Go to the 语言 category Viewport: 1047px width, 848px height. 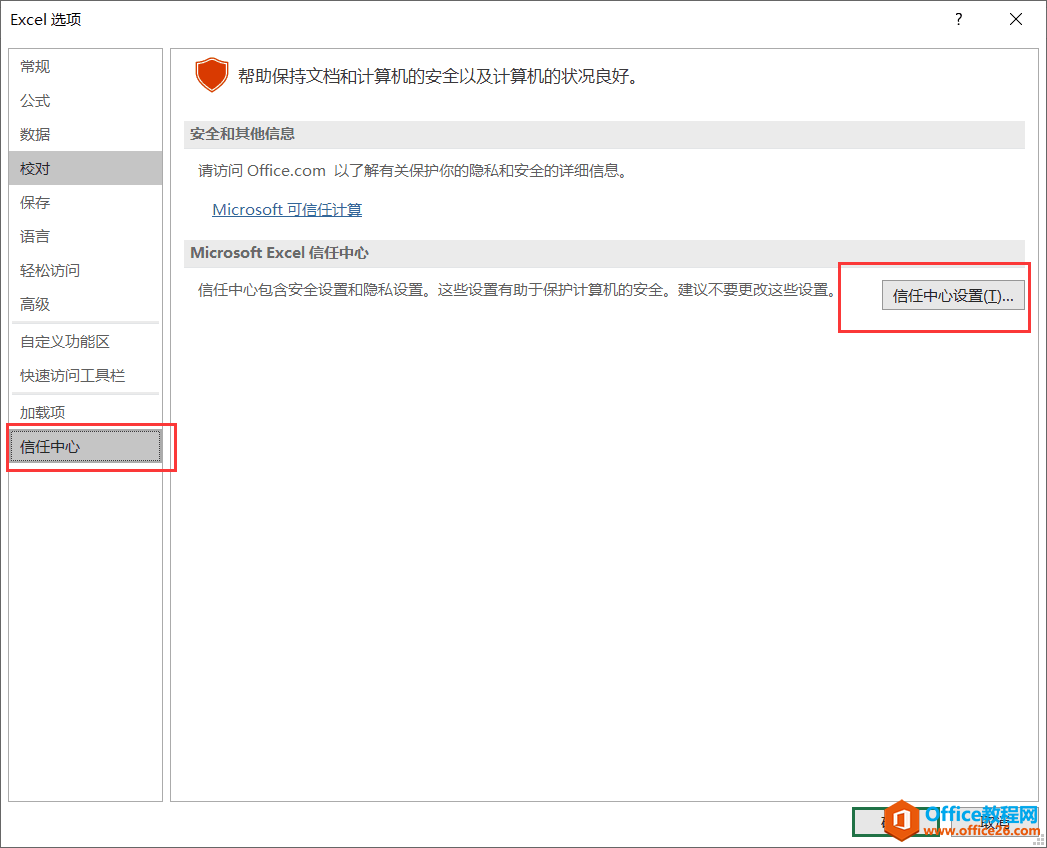(85, 236)
